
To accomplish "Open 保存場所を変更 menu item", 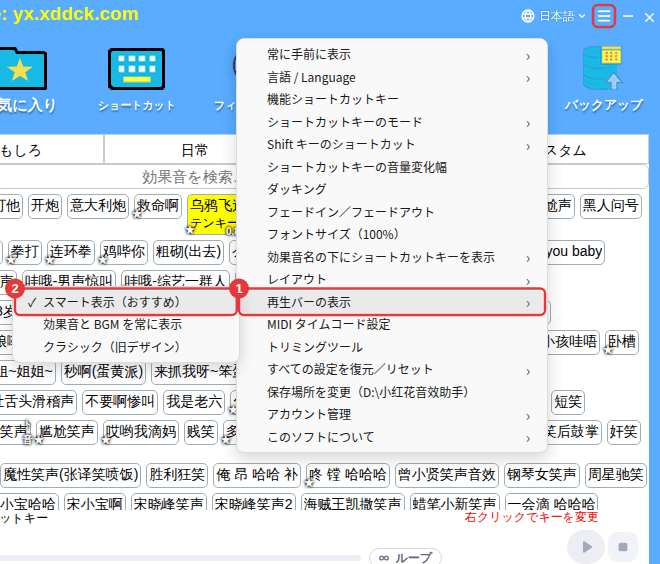I will 392,392.
